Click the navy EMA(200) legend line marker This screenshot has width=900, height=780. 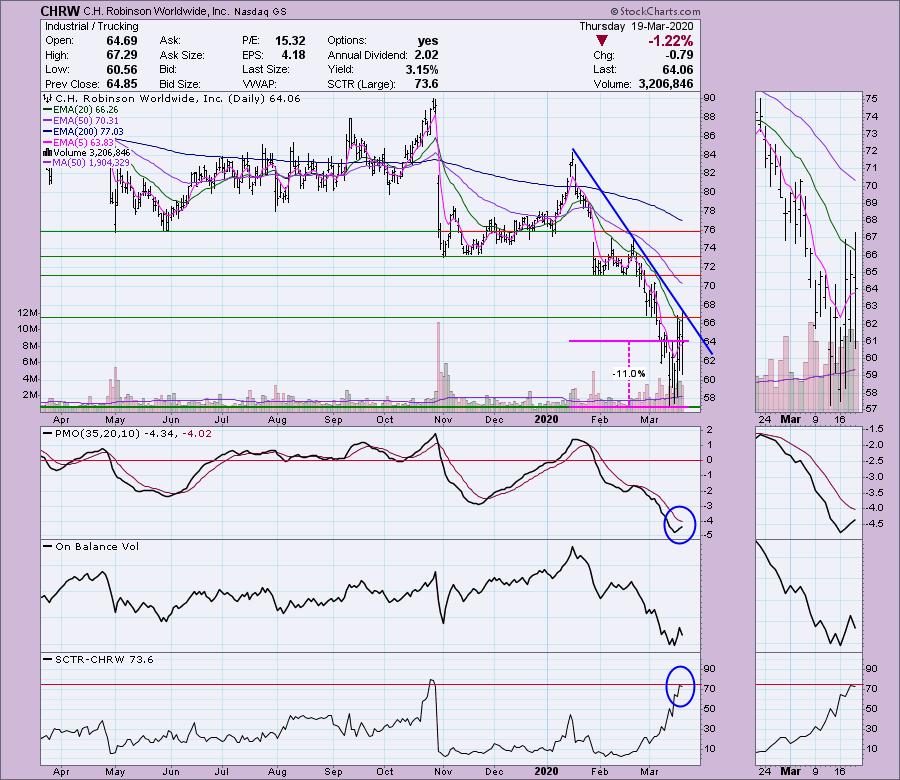[x=48, y=131]
